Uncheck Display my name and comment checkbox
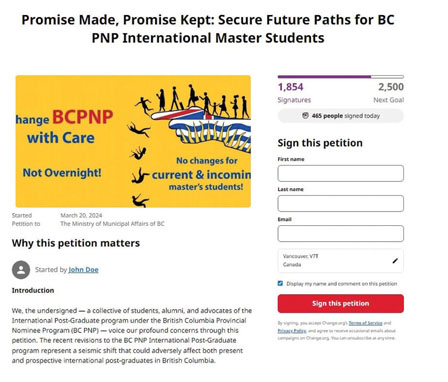Screen dimensions: 448x382 (280, 283)
